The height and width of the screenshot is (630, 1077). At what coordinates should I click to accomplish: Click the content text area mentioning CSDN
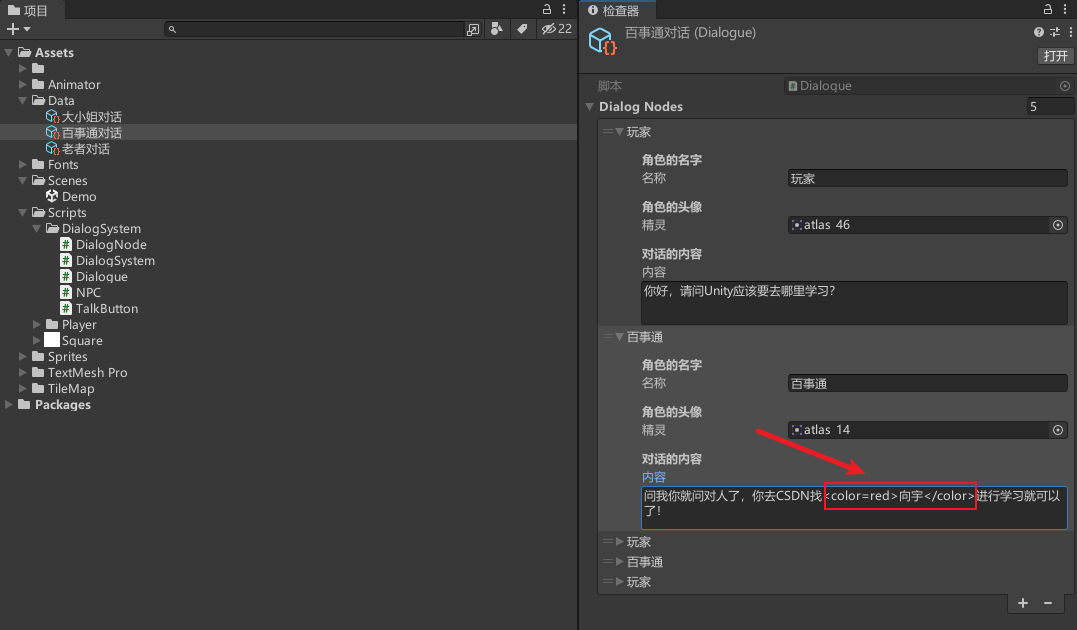(854, 508)
